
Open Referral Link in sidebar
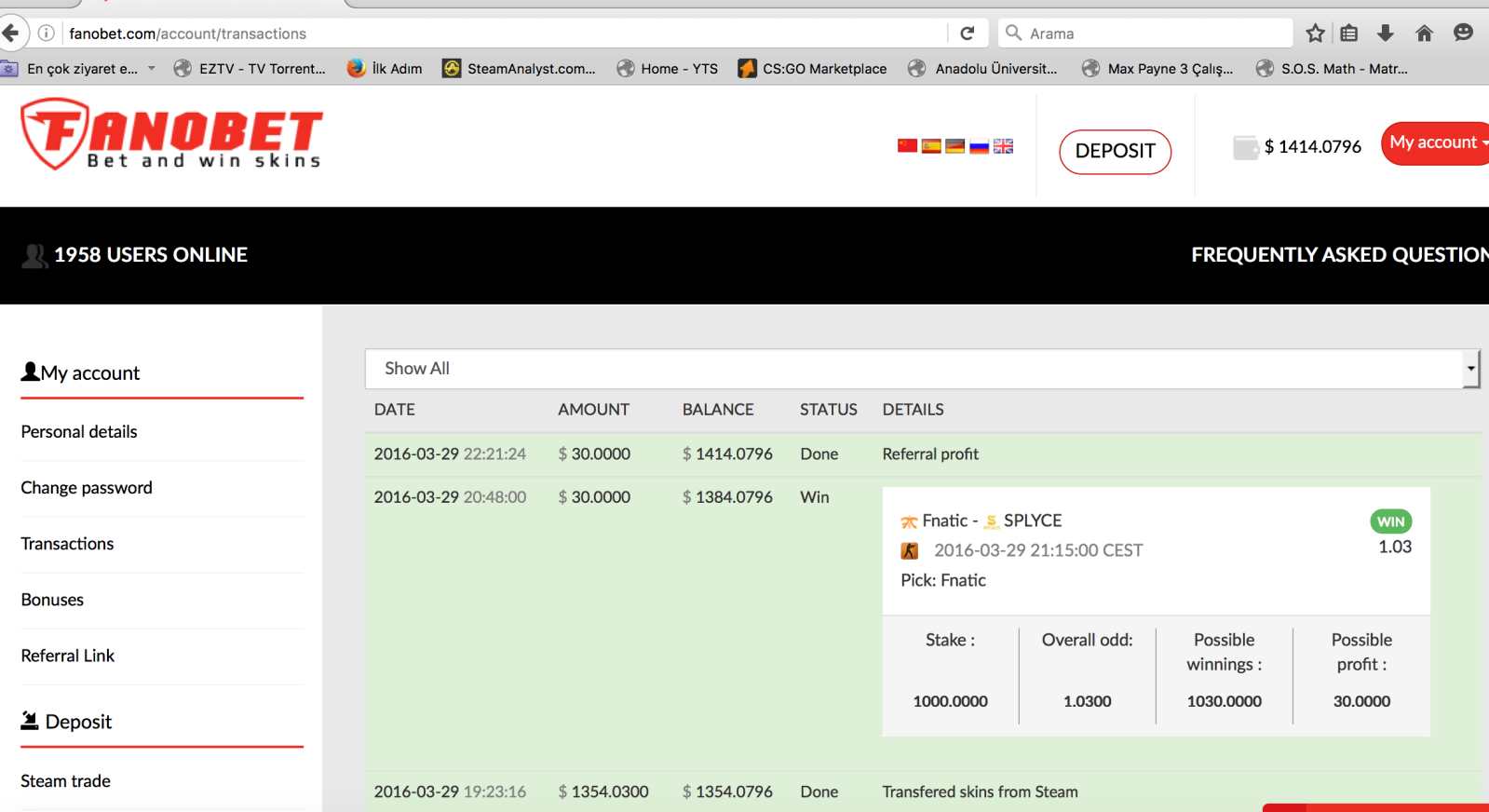click(68, 656)
